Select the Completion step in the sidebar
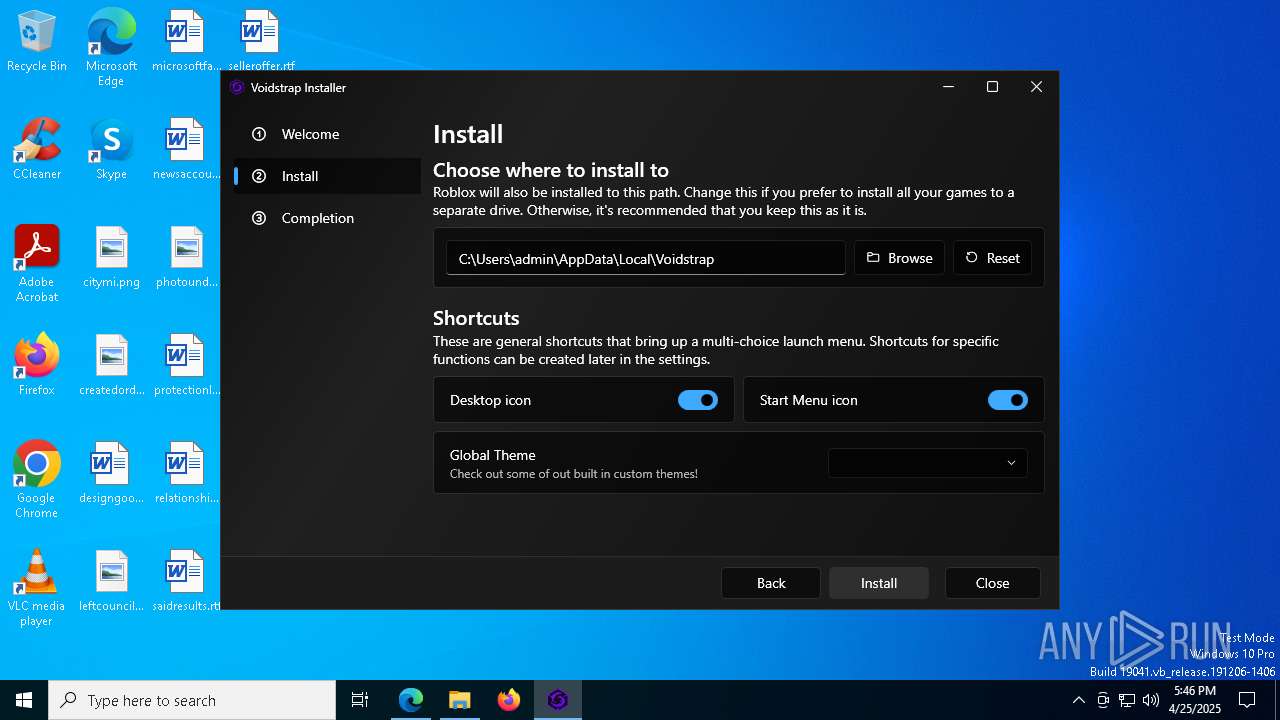This screenshot has height=720, width=1280. [317, 218]
